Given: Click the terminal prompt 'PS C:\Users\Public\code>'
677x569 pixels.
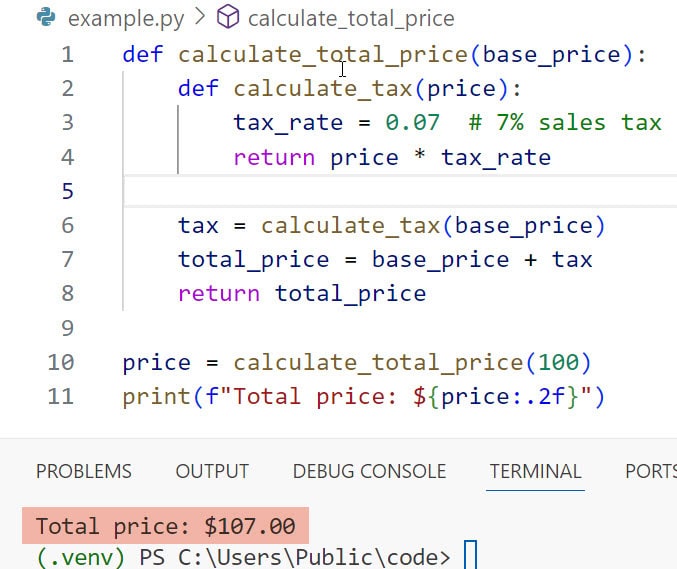Looking at the screenshot, I should pos(294,557).
